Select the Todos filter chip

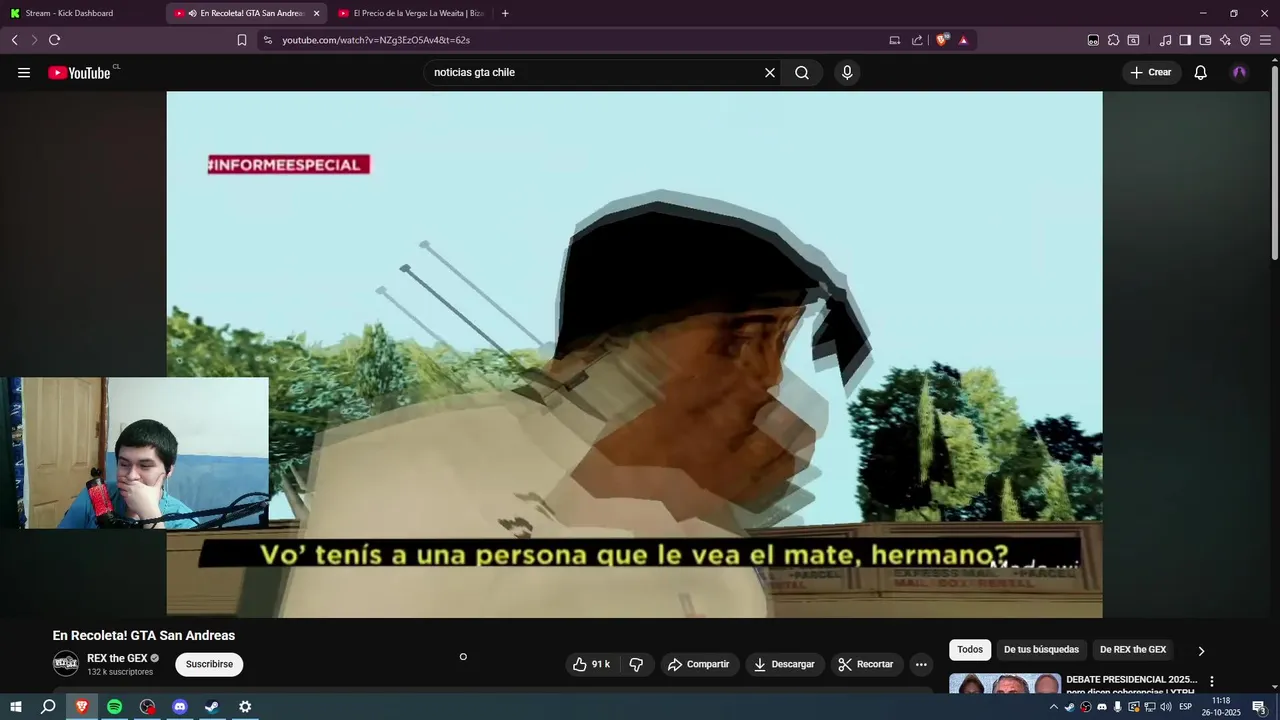click(970, 650)
